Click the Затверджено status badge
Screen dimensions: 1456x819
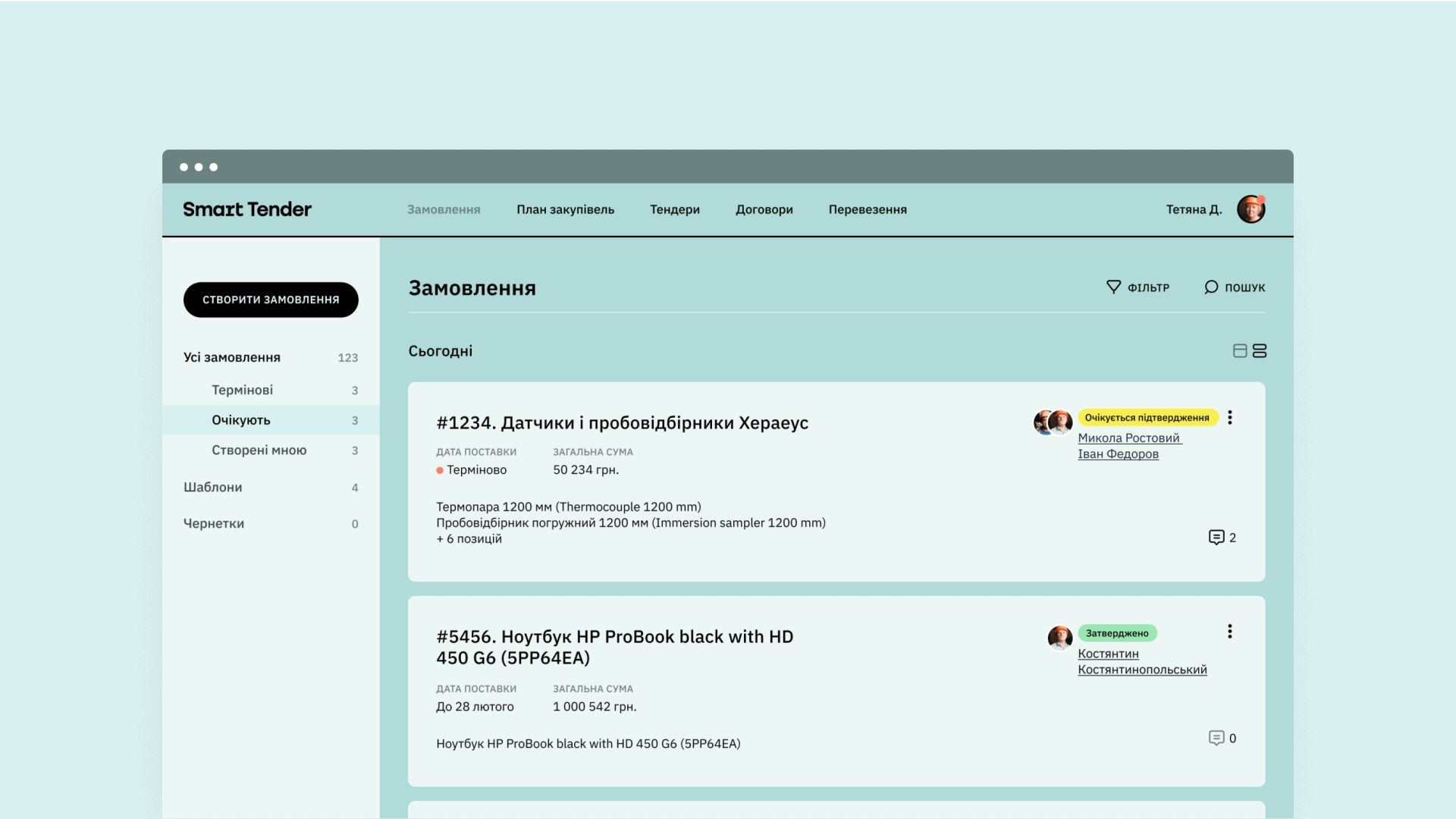click(1117, 633)
